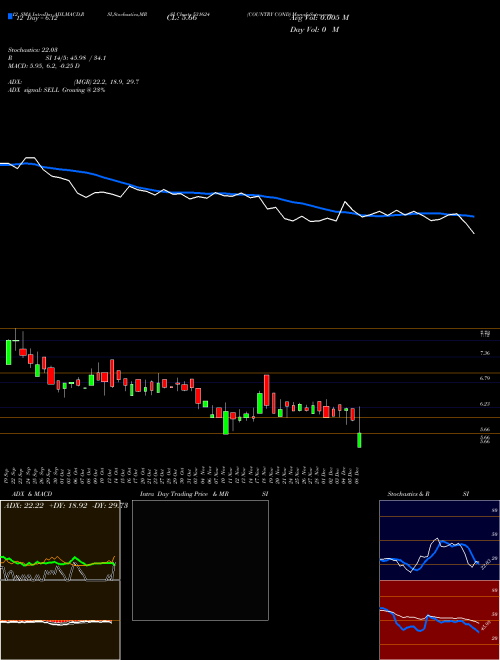This screenshot has height=660, width=500.
Task: Click the 6.79 price axis label
Action: [485, 378]
